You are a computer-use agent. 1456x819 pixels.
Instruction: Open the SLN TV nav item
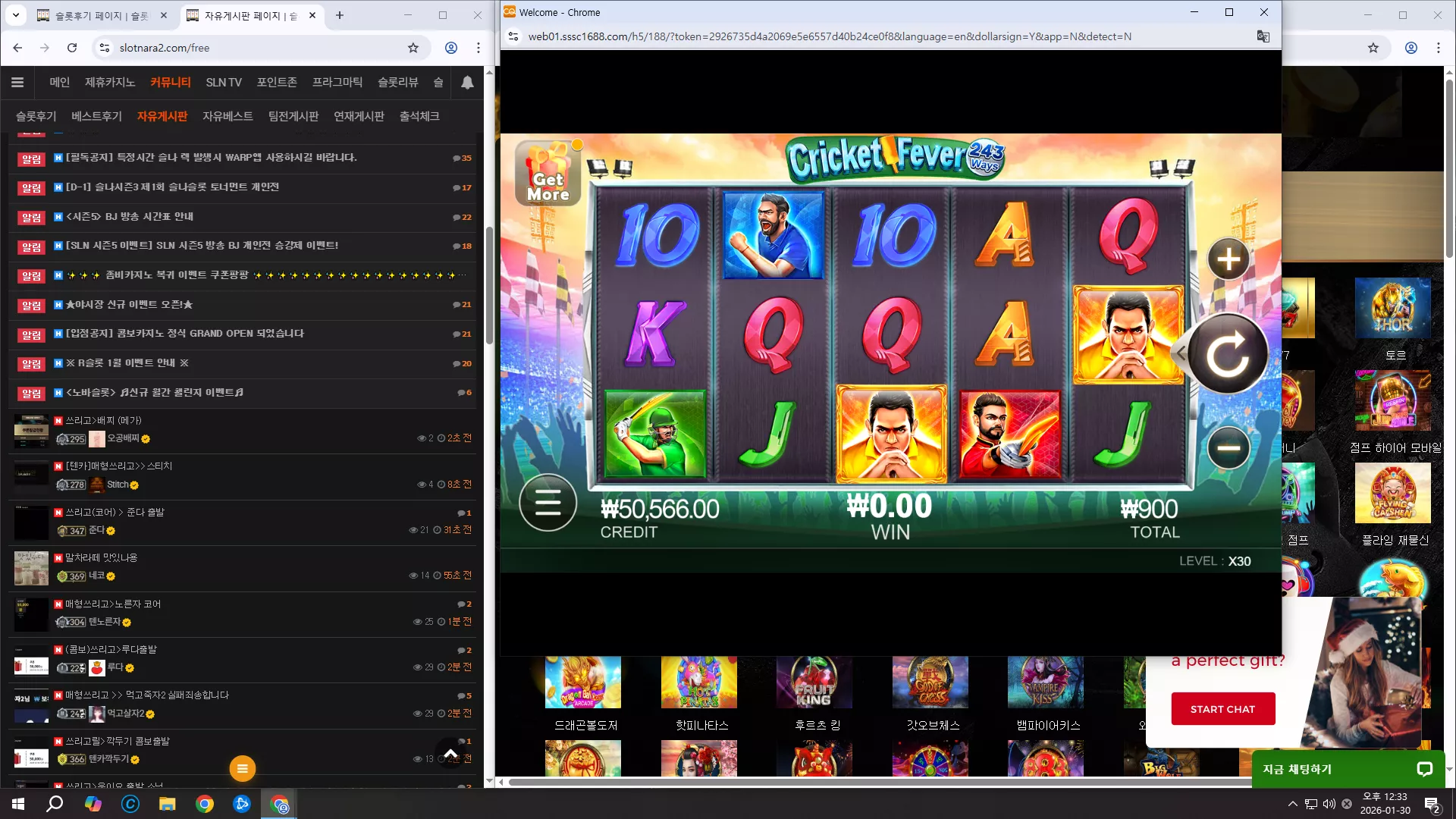click(x=224, y=82)
